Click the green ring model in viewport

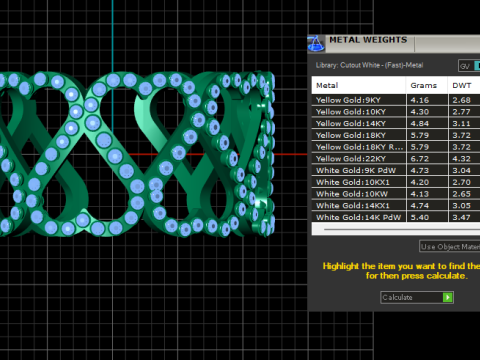tap(137, 154)
